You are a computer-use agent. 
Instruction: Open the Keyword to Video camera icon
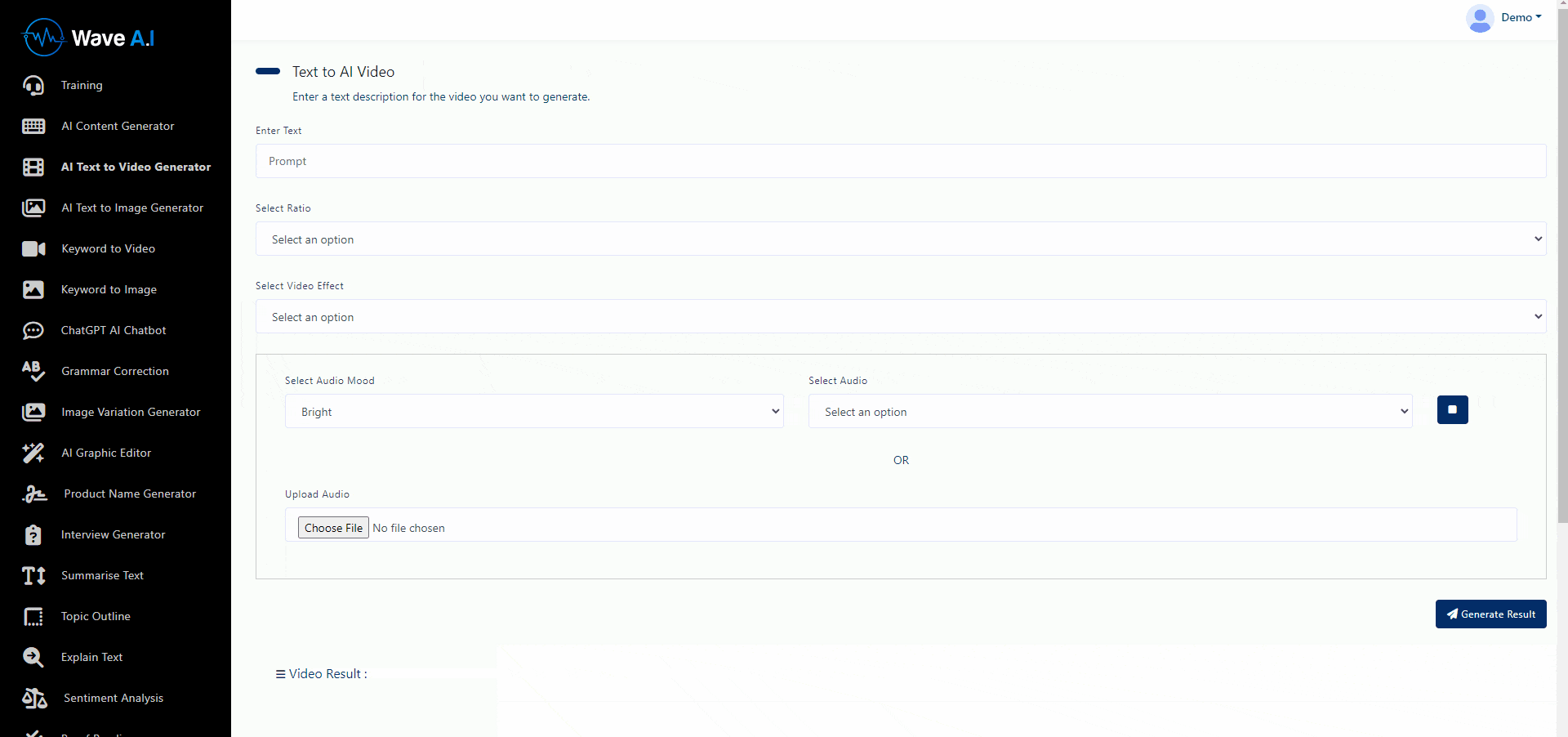[33, 248]
